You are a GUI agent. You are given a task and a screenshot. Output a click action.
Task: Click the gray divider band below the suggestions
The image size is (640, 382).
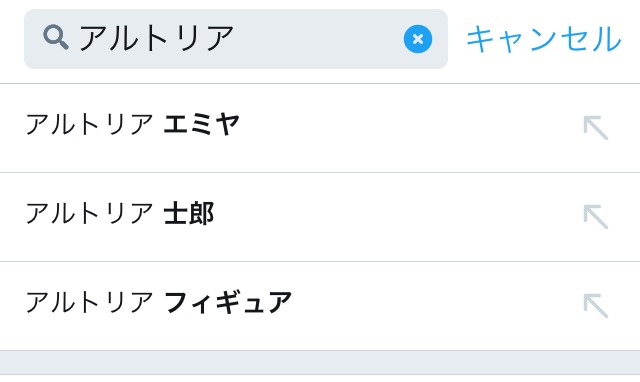(x=320, y=362)
